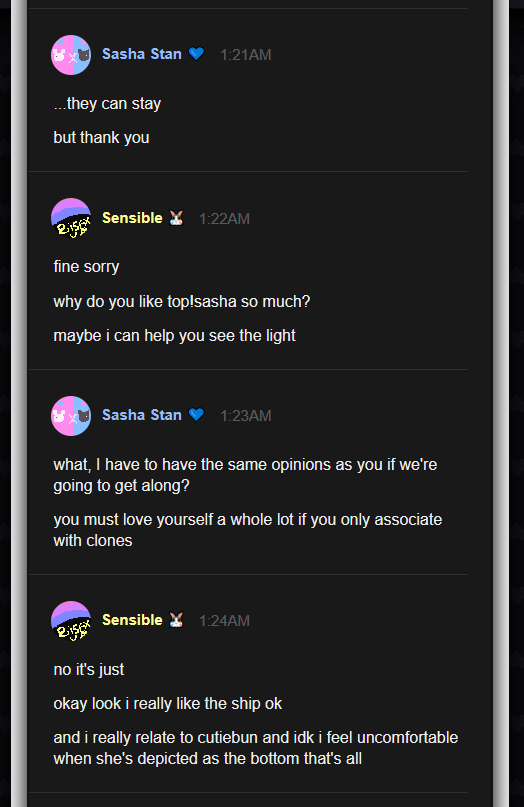This screenshot has height=807, width=524.
Task: Click the 1:22AM timestamp
Action: tap(224, 219)
